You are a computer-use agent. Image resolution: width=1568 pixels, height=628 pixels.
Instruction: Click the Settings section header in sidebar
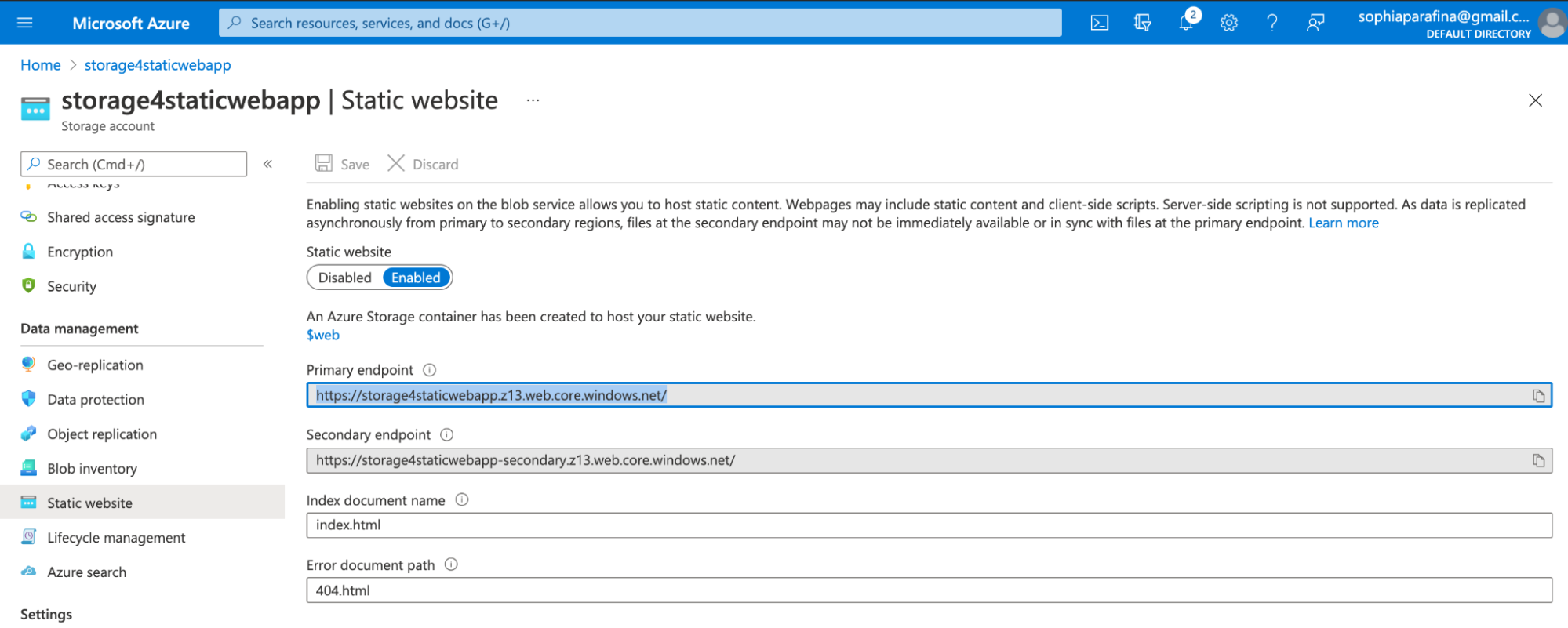click(x=46, y=614)
